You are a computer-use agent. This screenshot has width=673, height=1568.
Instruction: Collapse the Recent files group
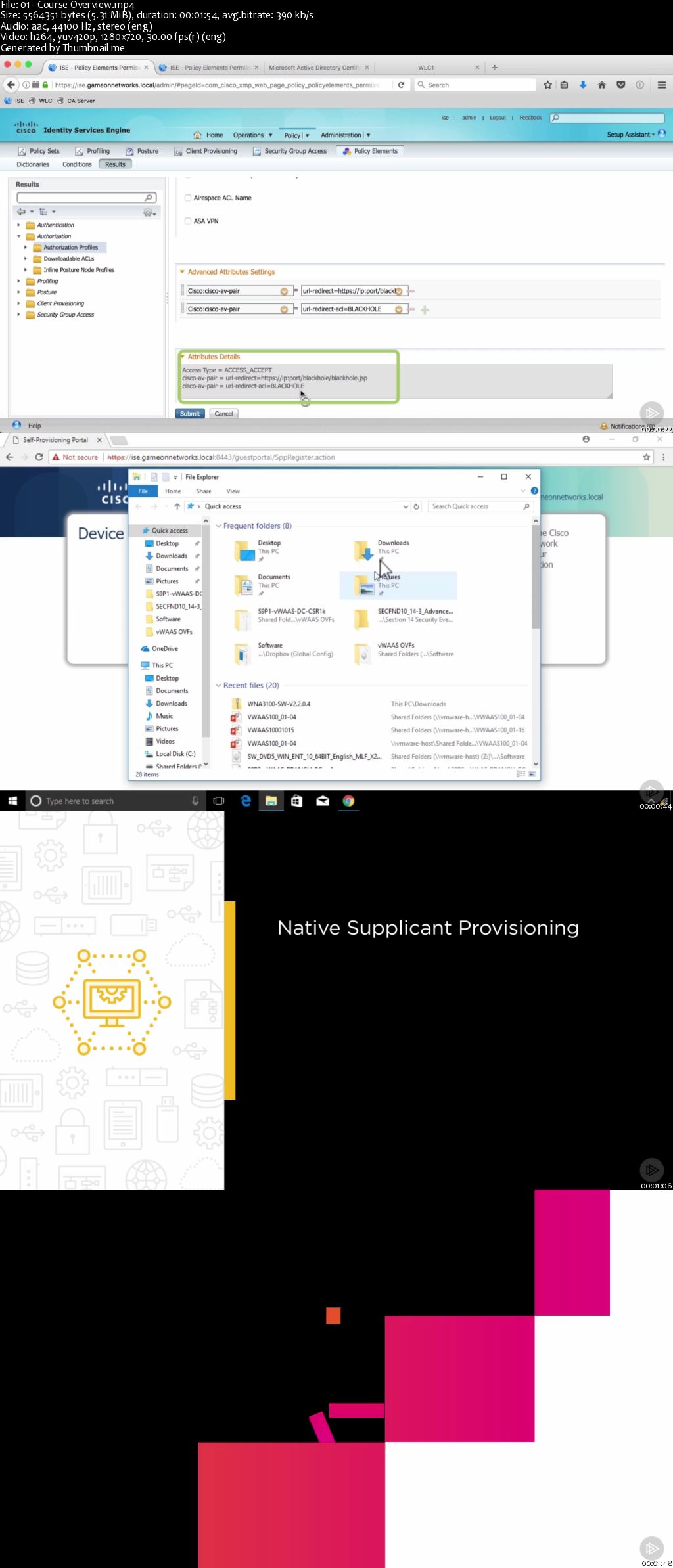218,685
